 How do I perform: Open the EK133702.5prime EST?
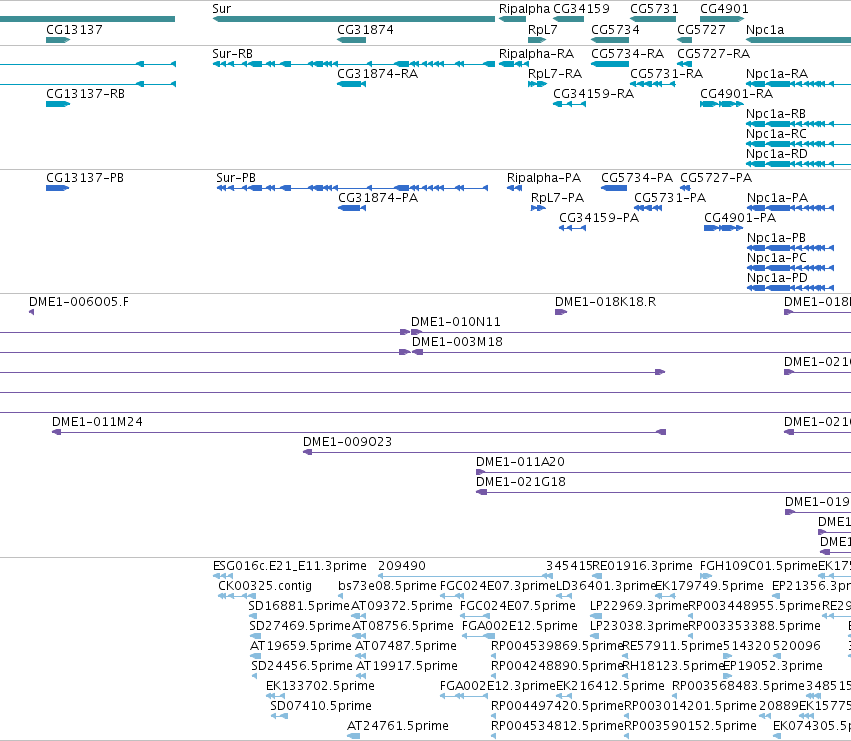(x=276, y=696)
